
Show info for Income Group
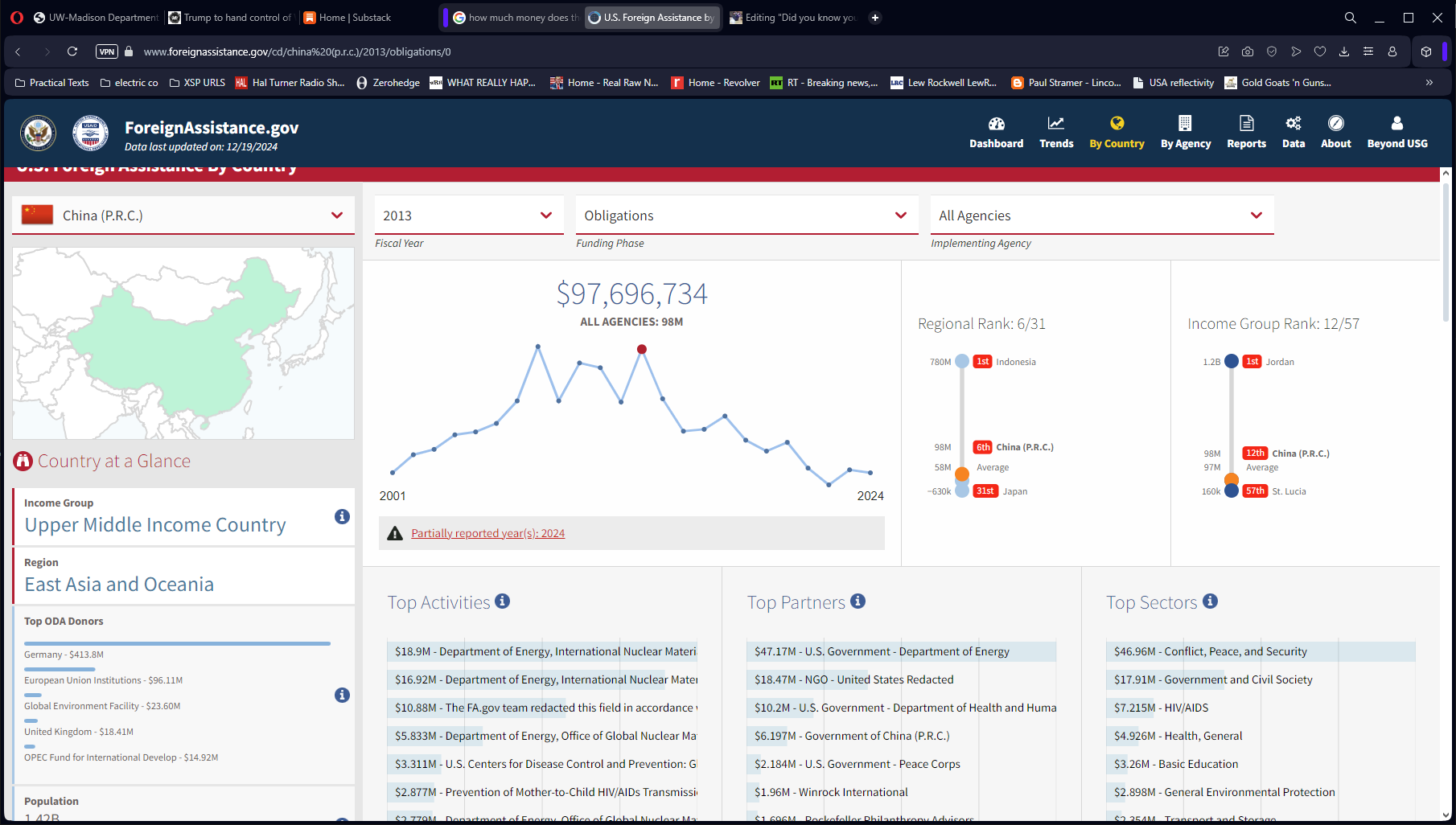point(342,516)
